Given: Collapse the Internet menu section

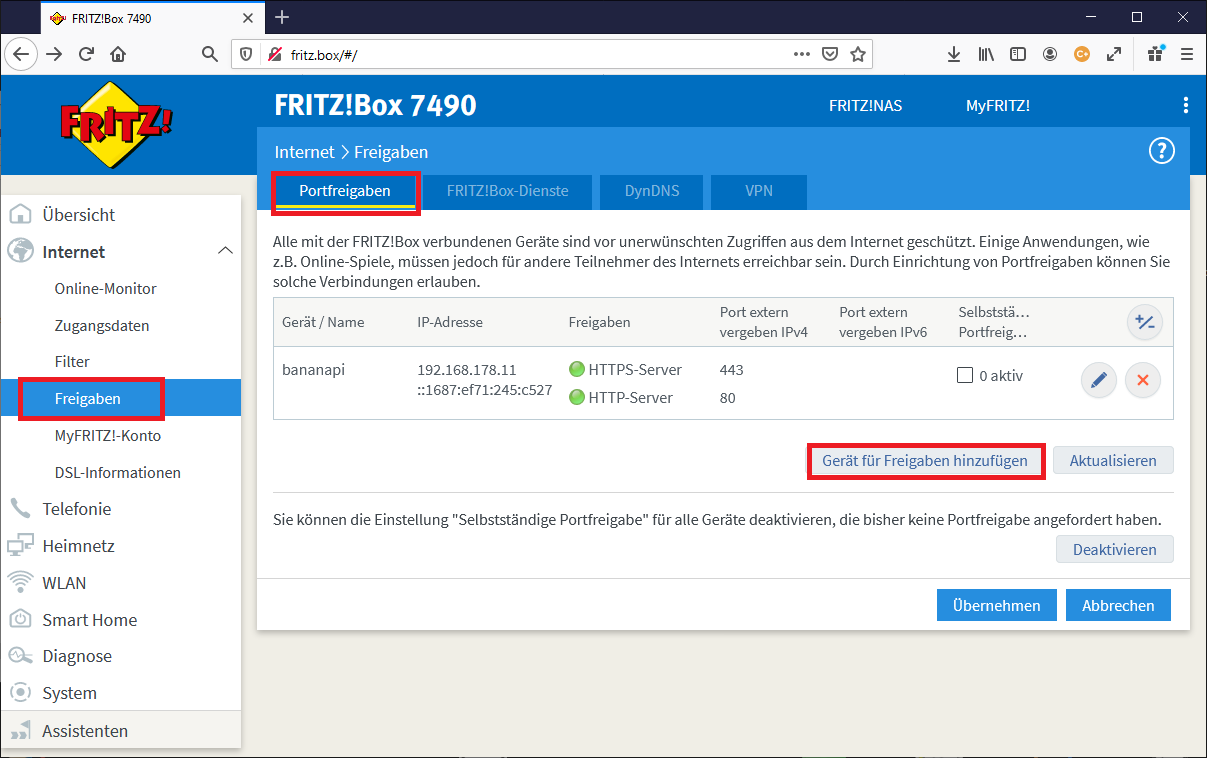Looking at the screenshot, I should (x=226, y=251).
